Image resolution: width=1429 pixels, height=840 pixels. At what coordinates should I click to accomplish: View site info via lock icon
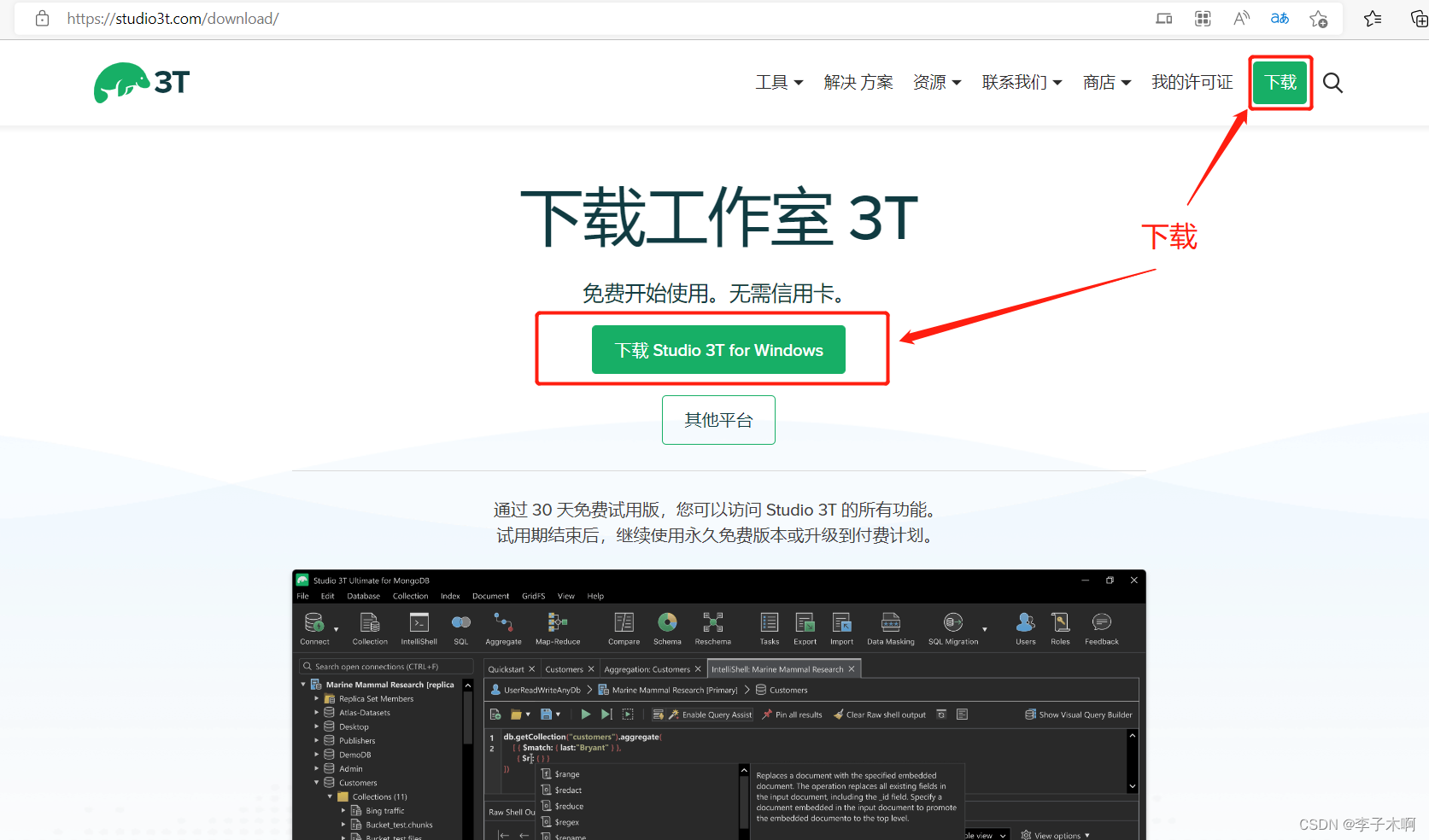click(x=42, y=18)
